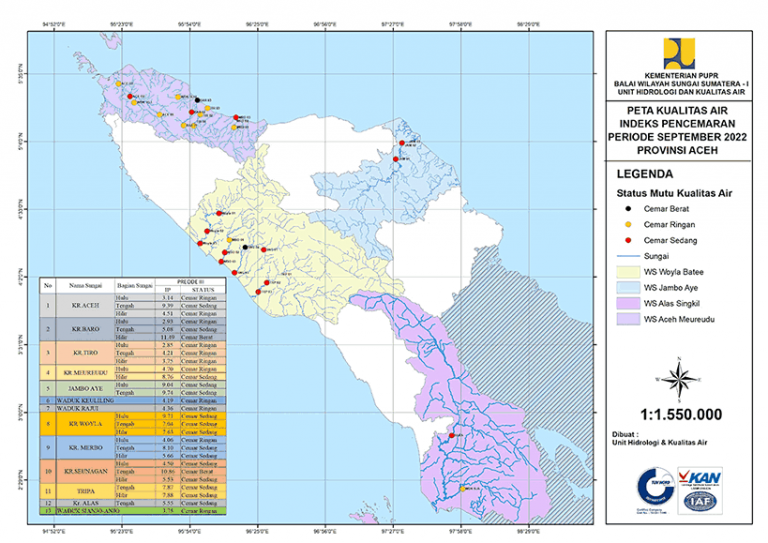The height and width of the screenshot is (543, 768).
Task: Click the KAN accreditation logo
Action: point(701,477)
